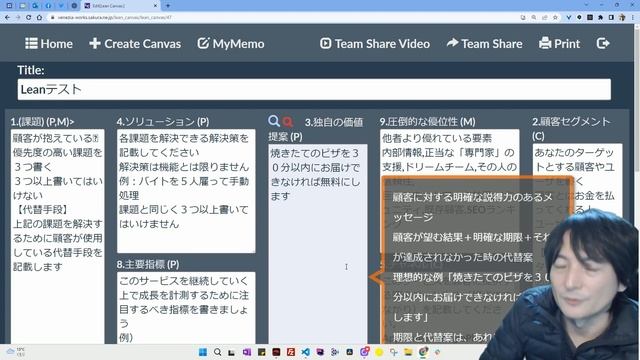
Task: Click the Team Share link
Action: [x=484, y=44]
